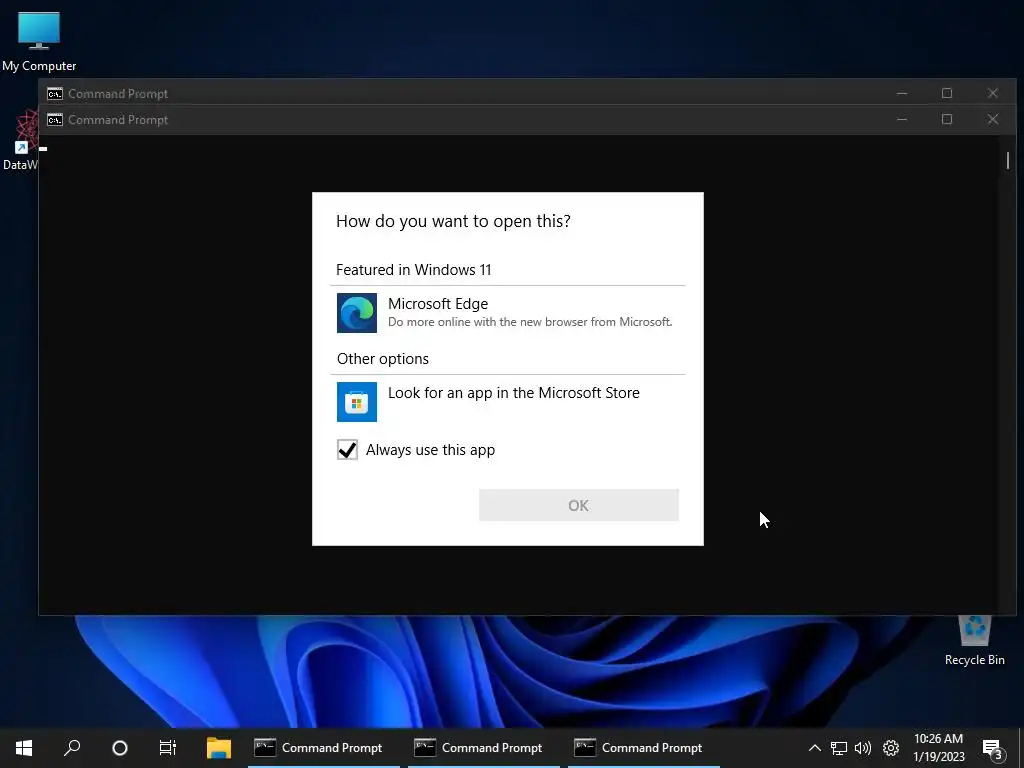Click the Microsoft Store icon in dialog

point(357,402)
